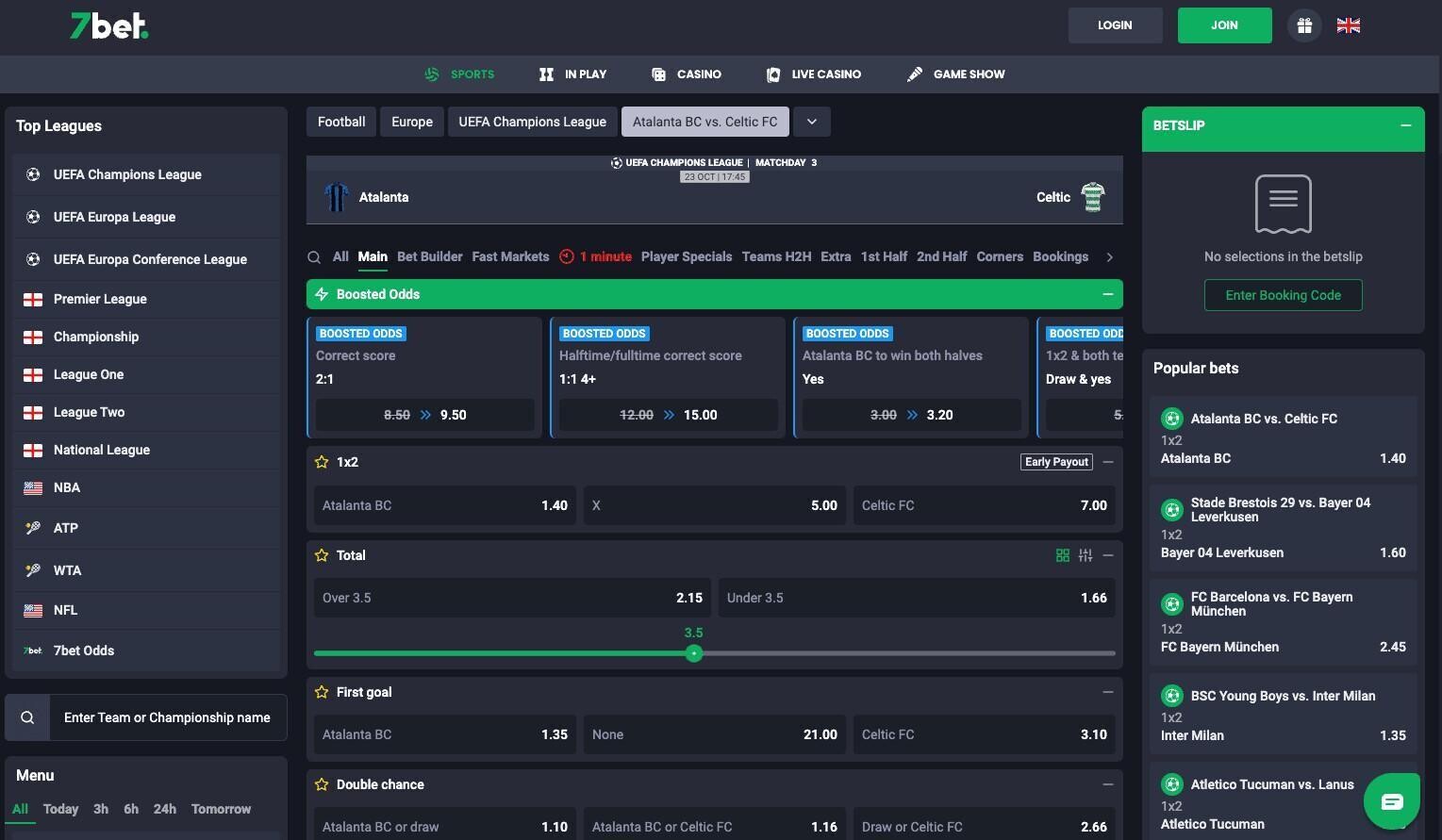Open Total market sliders settings icon
Image resolution: width=1442 pixels, height=840 pixels.
(1086, 555)
